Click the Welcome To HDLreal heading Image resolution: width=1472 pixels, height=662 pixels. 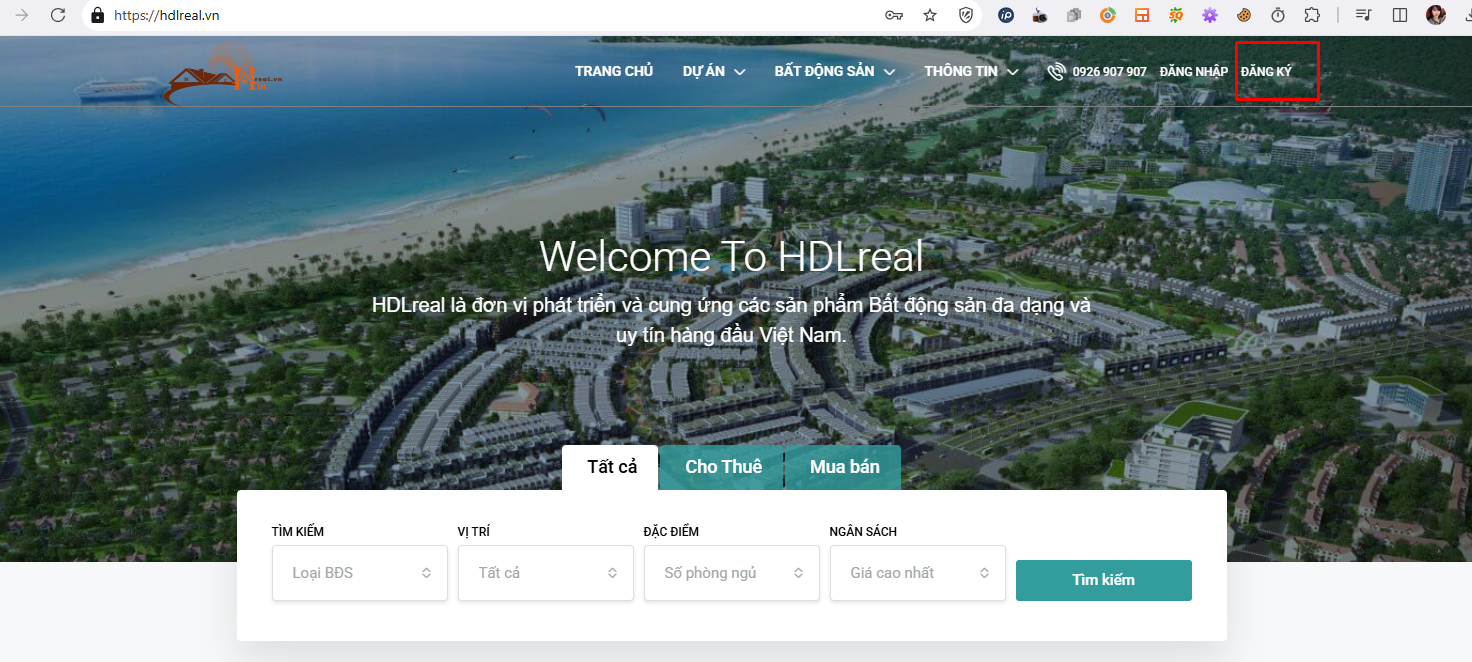(x=731, y=257)
